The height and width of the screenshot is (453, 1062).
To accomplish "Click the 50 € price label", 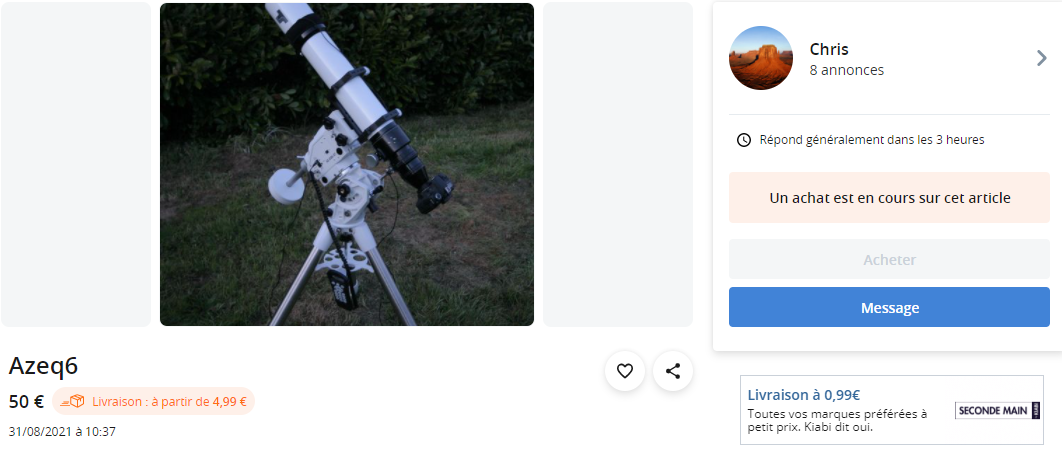I will pos(26,402).
